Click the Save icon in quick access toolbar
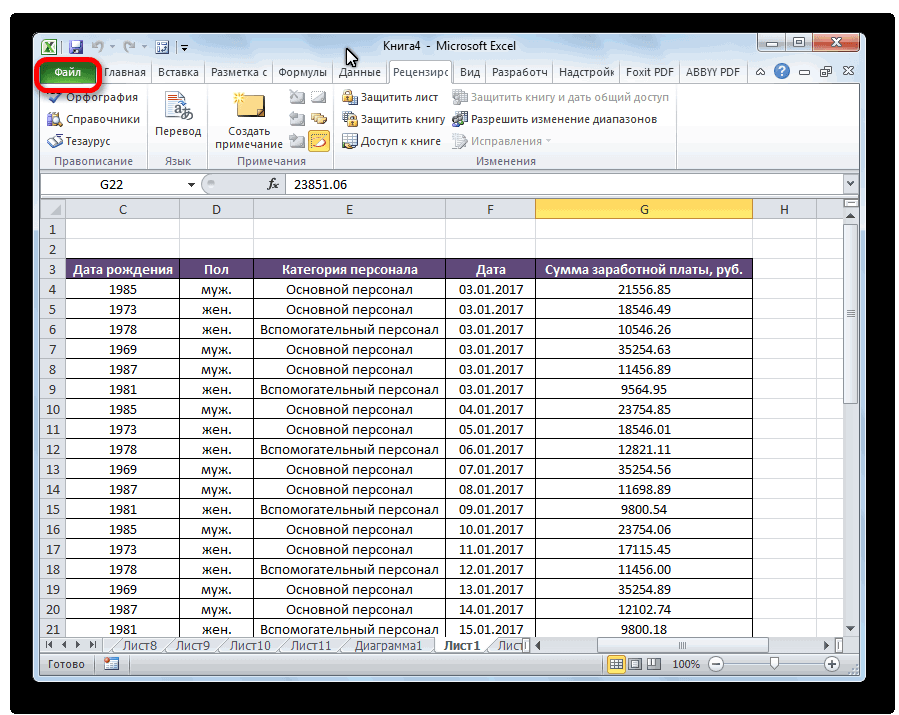Viewport: 899px width, 715px height. click(75, 46)
